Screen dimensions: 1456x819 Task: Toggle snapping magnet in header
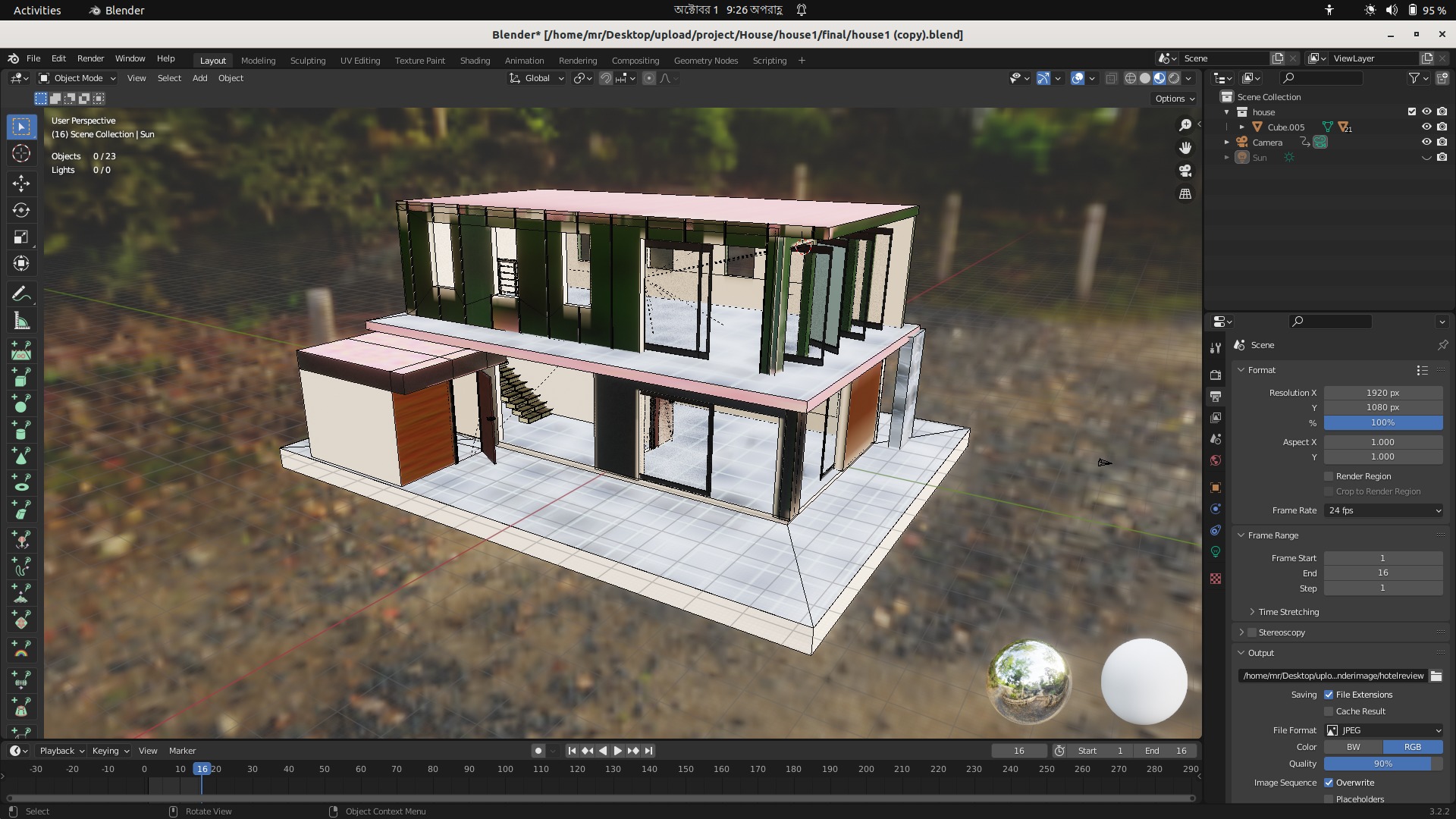pyautogui.click(x=605, y=78)
